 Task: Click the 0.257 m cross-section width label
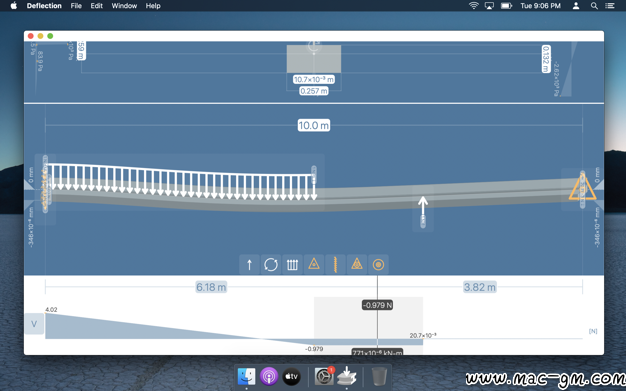pos(314,91)
